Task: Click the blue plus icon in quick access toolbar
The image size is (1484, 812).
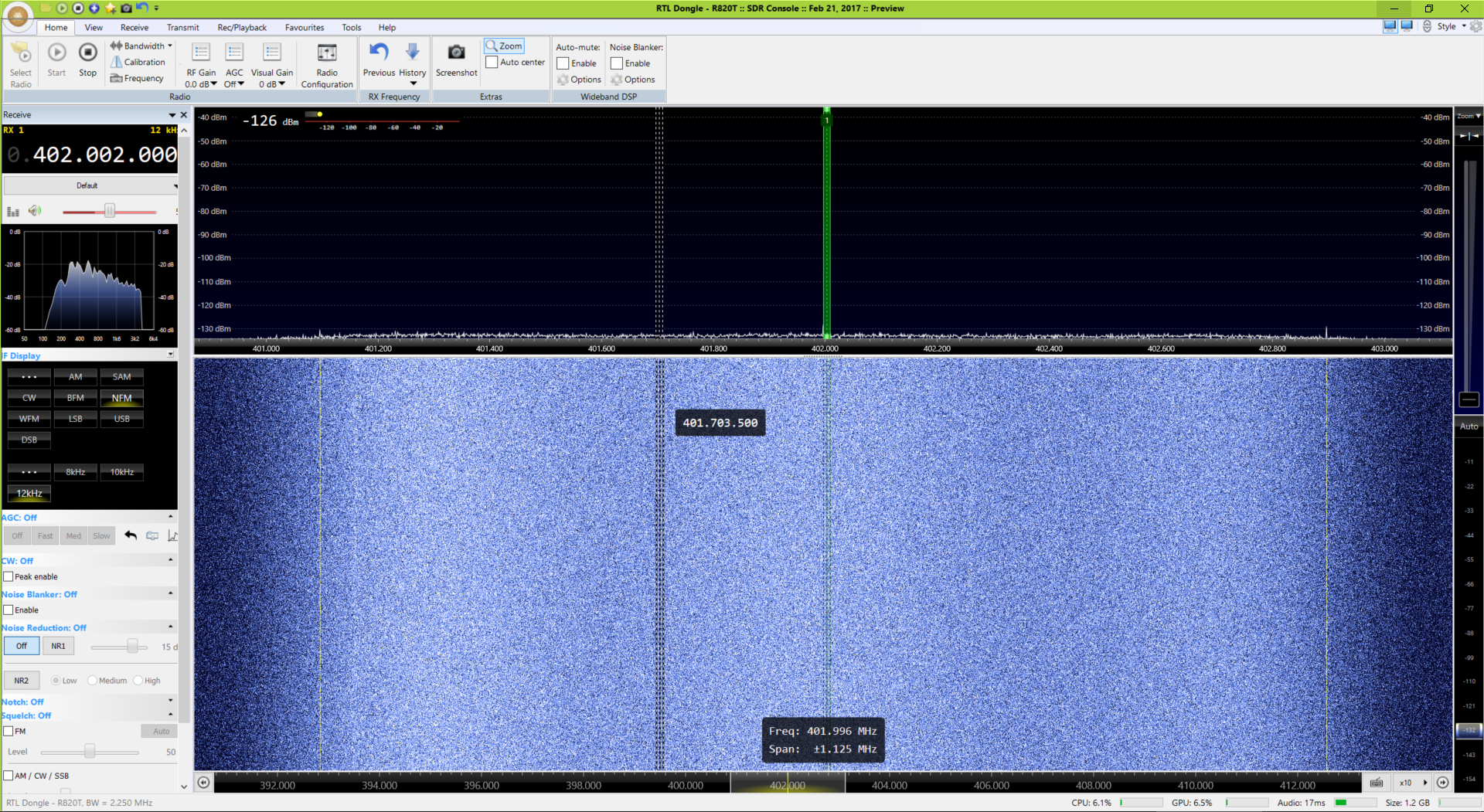Action: (94, 8)
